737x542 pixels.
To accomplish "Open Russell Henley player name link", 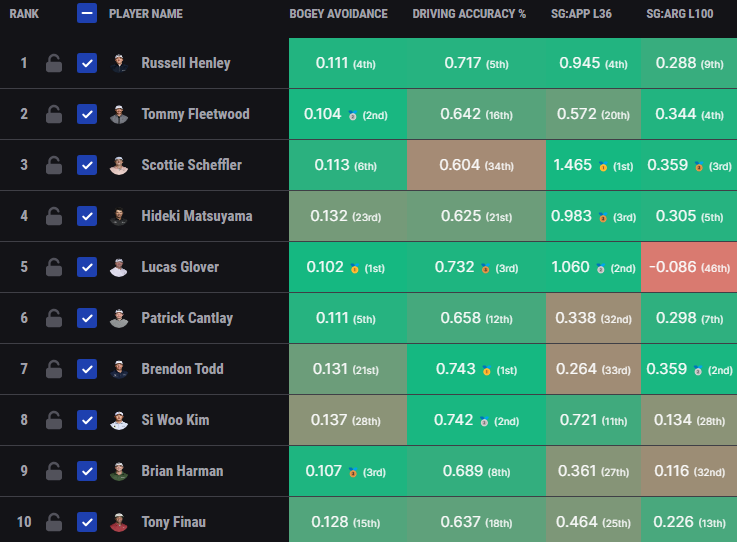I will (x=186, y=63).
